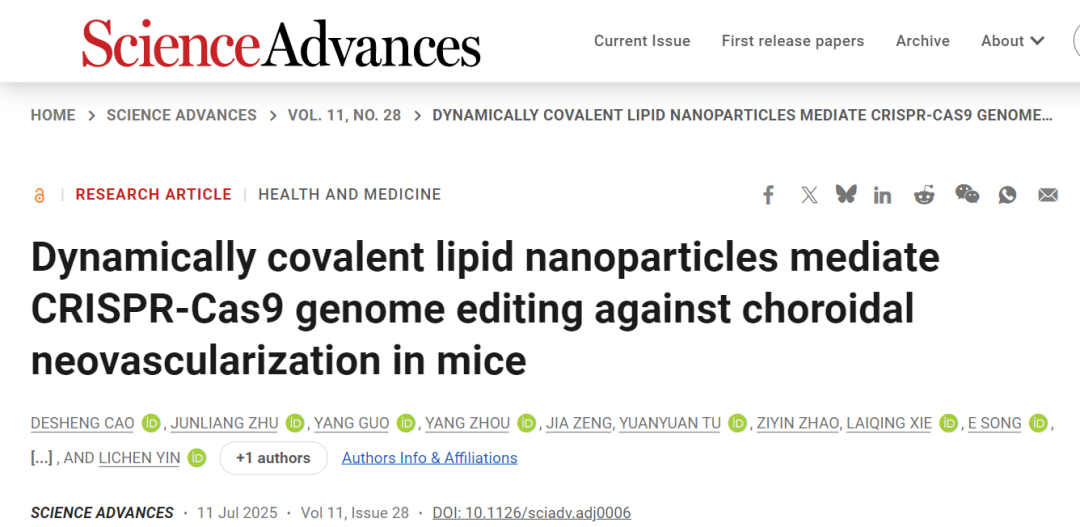Expand hidden authors via [...] ellipsis
The image size is (1080, 527).
(x=41, y=457)
